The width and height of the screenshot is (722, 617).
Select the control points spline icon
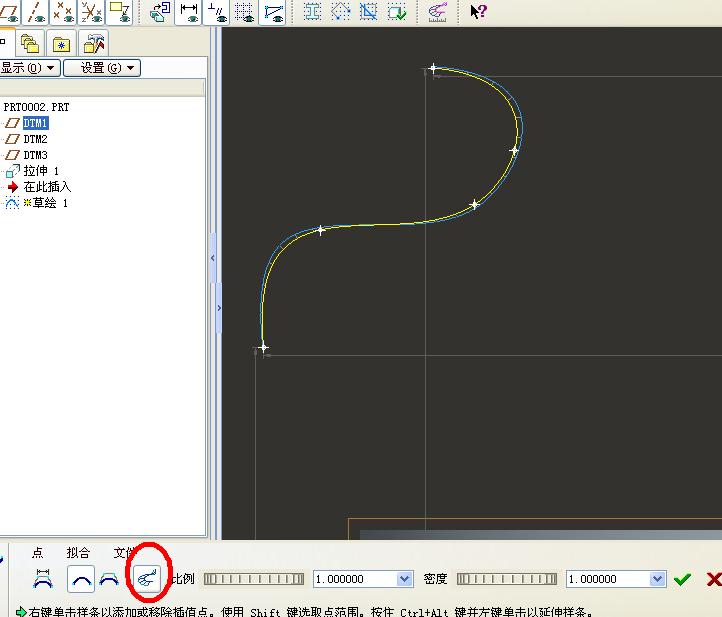click(109, 579)
